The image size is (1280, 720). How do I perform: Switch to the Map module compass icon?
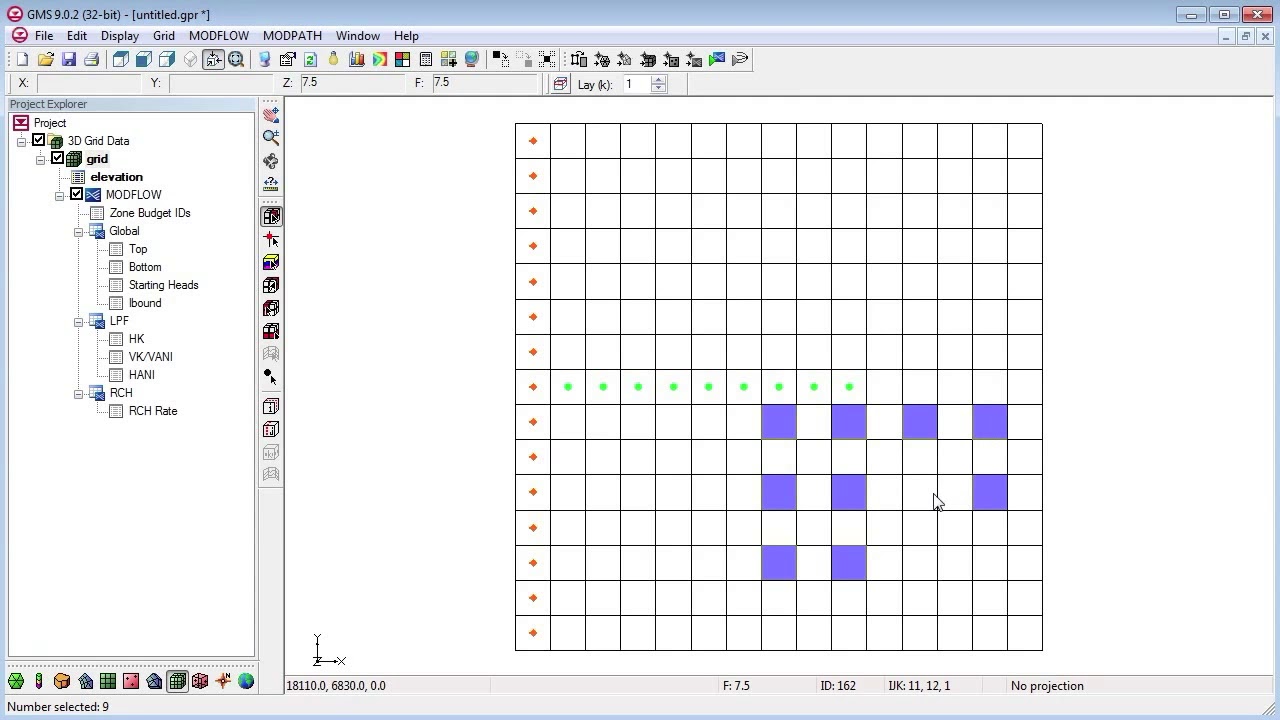tap(223, 681)
